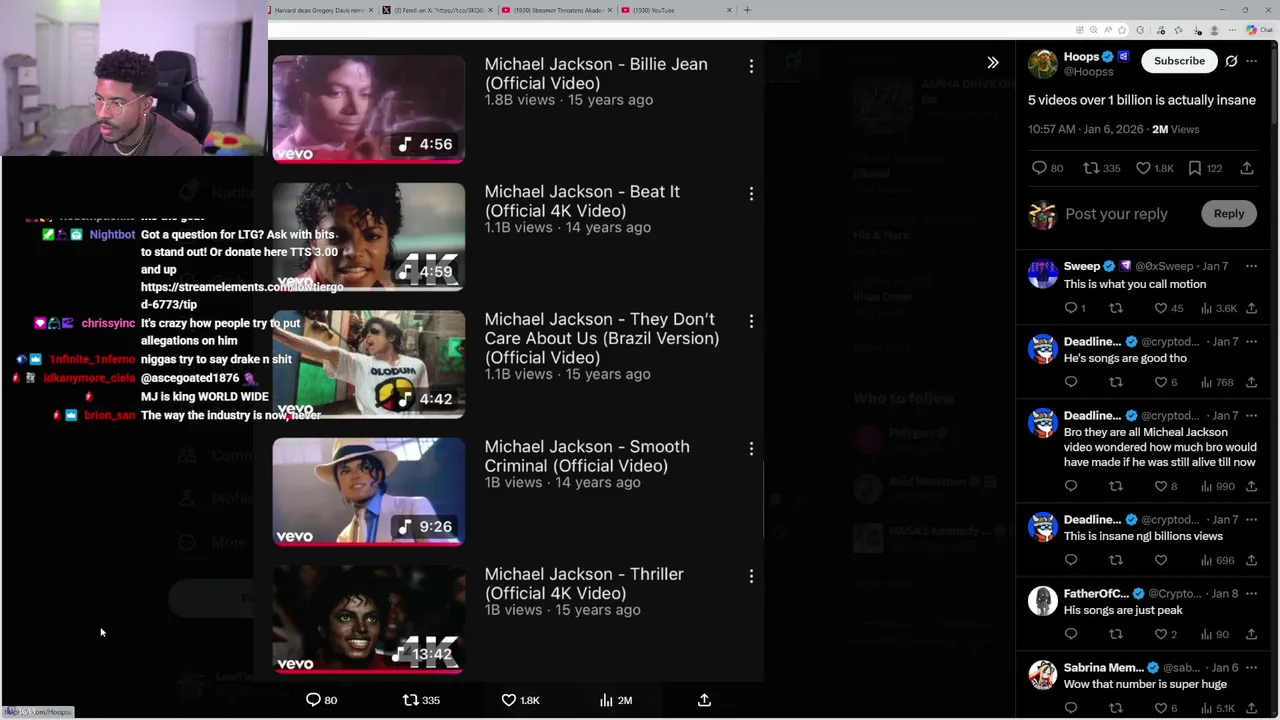Open more menu on 'This is insane ngl' reply
Screen dimensions: 1280x720
pyautogui.click(x=1250, y=519)
